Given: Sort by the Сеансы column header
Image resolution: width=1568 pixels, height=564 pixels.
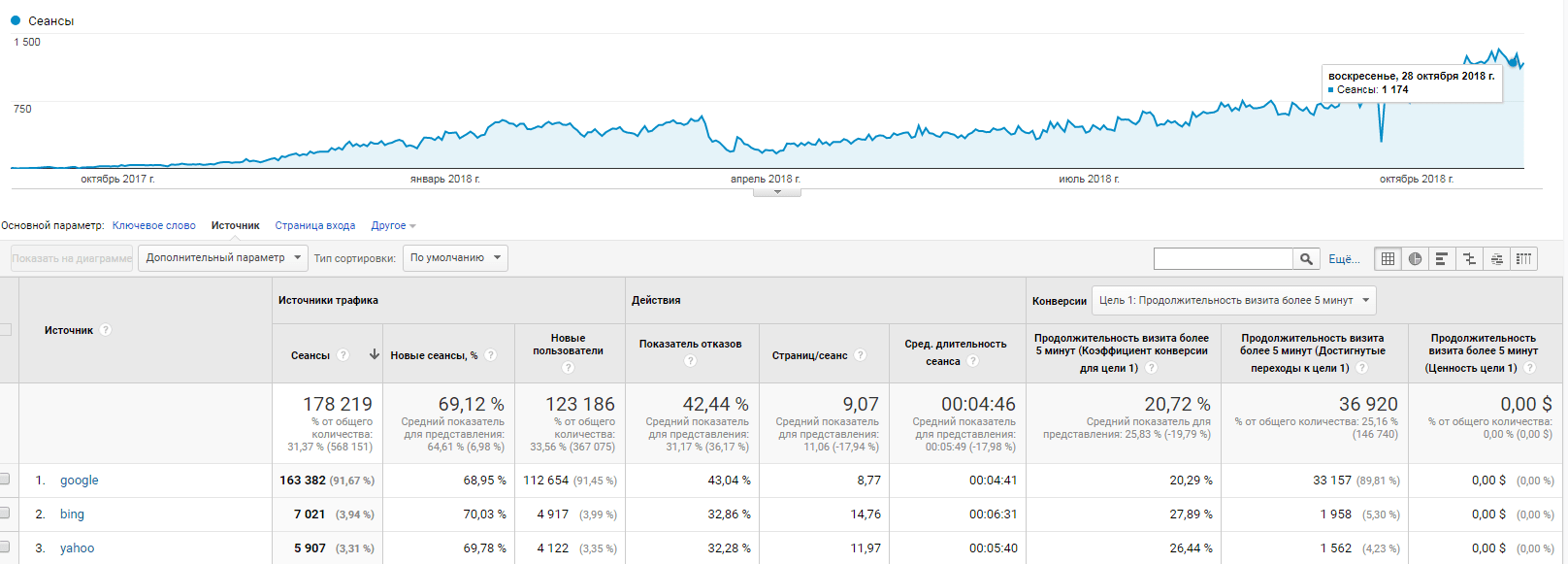Looking at the screenshot, I should point(310,355).
